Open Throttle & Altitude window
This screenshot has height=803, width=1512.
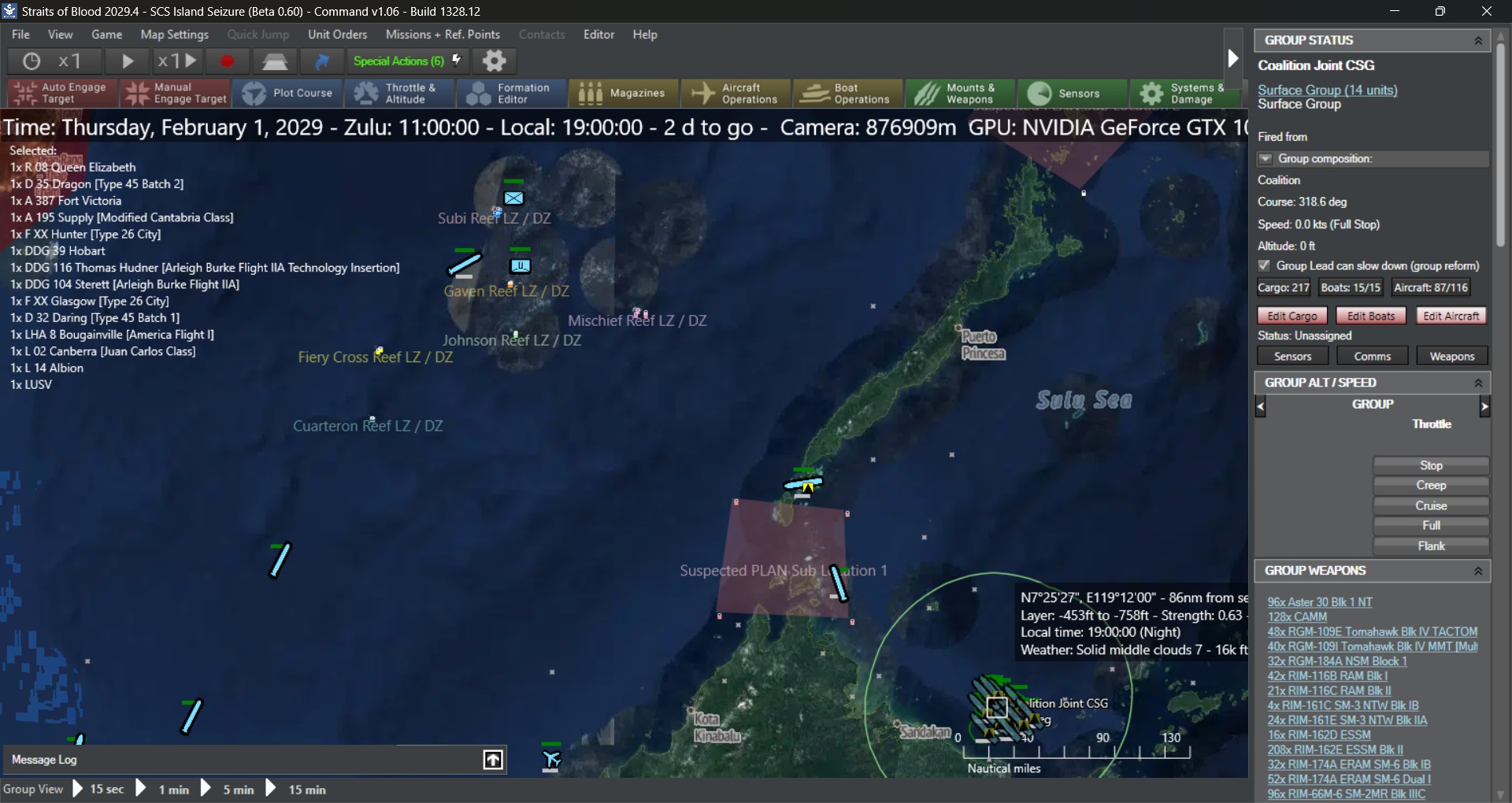click(x=399, y=93)
